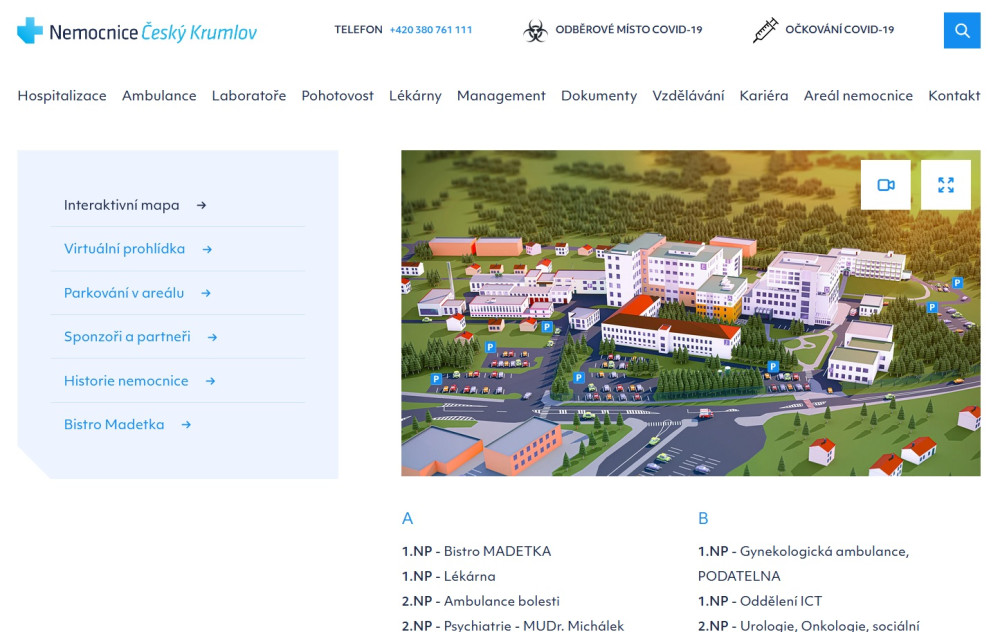Open Očkování COVID-19 link
Image resolution: width=1000 pixels, height=632 pixels.
click(840, 30)
